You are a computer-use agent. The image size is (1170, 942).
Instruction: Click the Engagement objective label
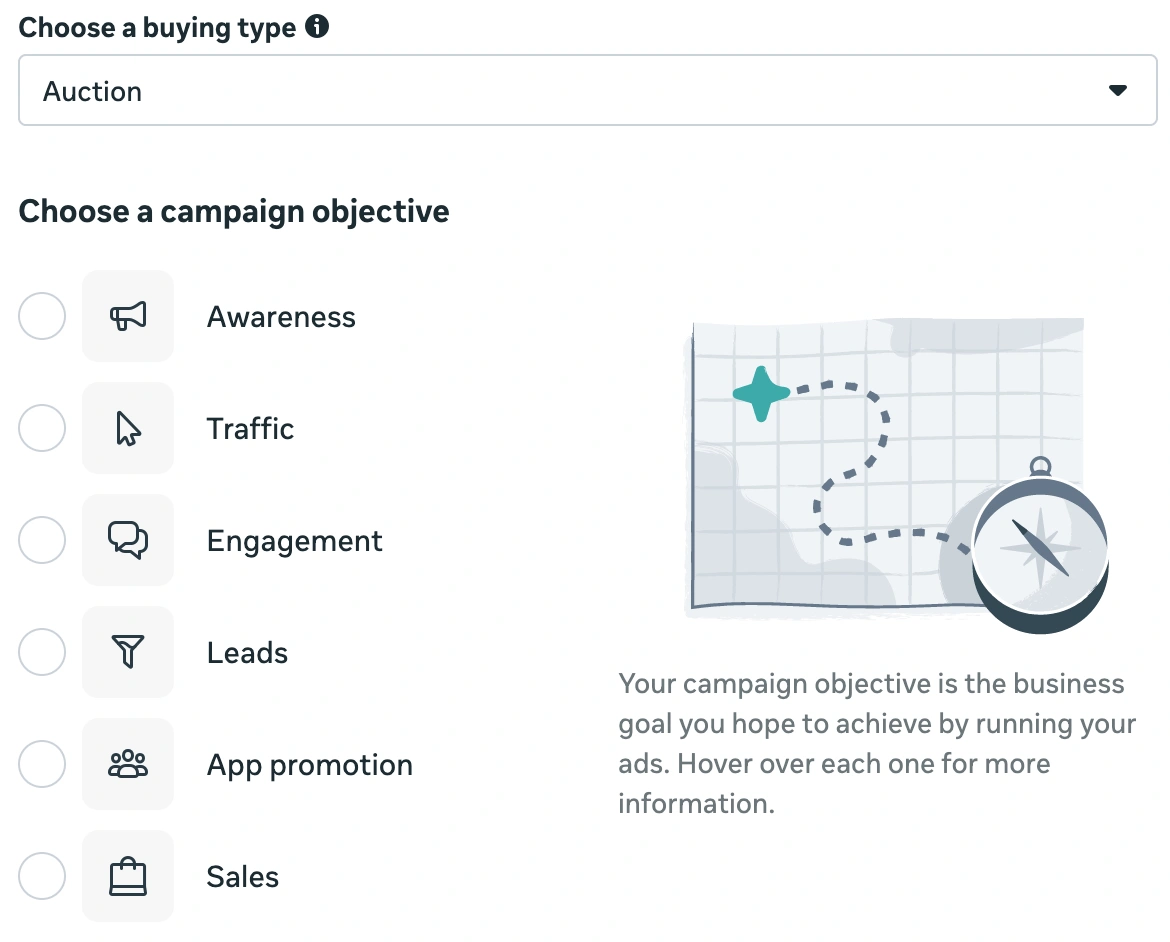(294, 540)
